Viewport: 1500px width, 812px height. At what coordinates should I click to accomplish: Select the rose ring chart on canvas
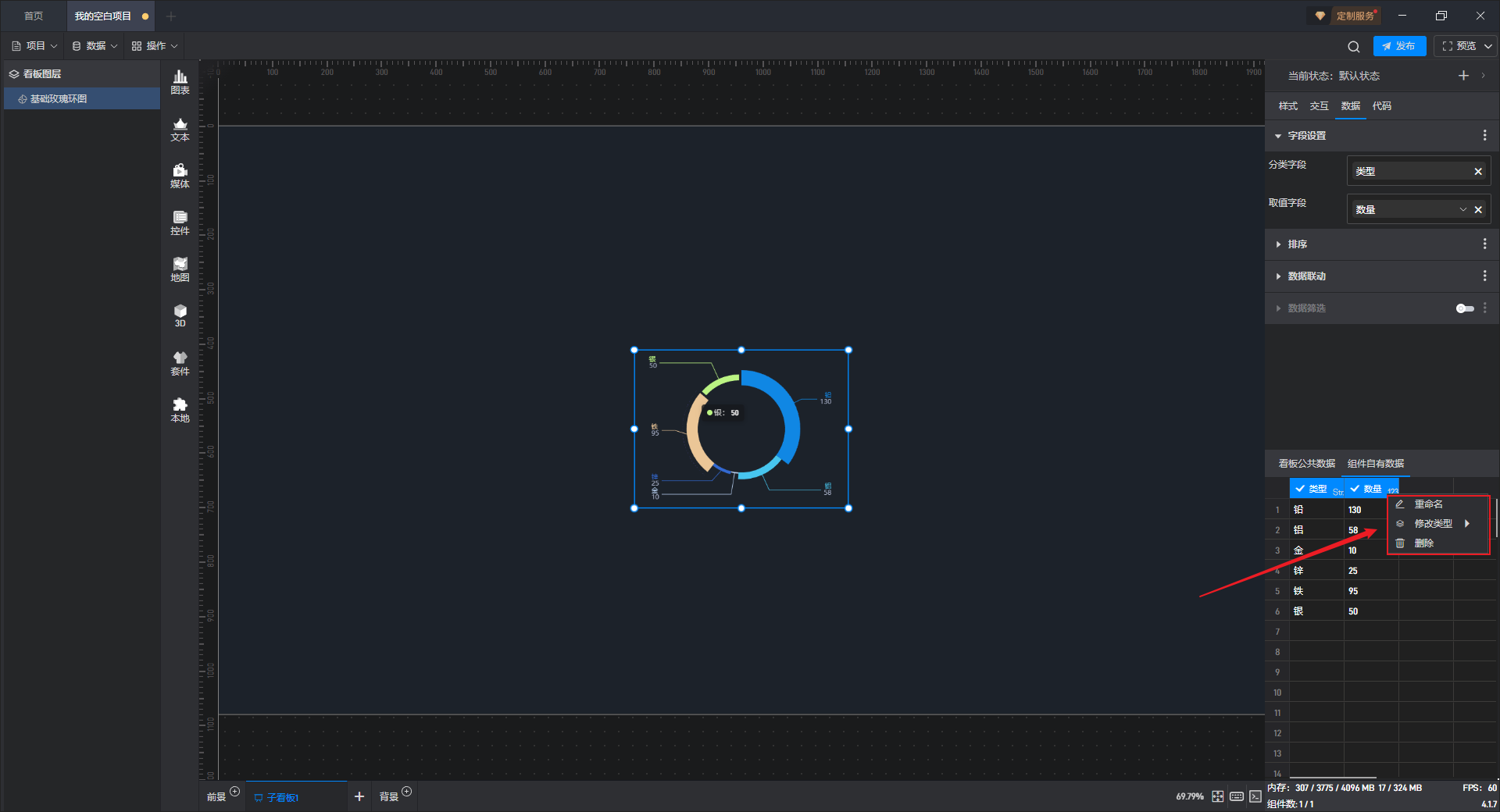(741, 429)
